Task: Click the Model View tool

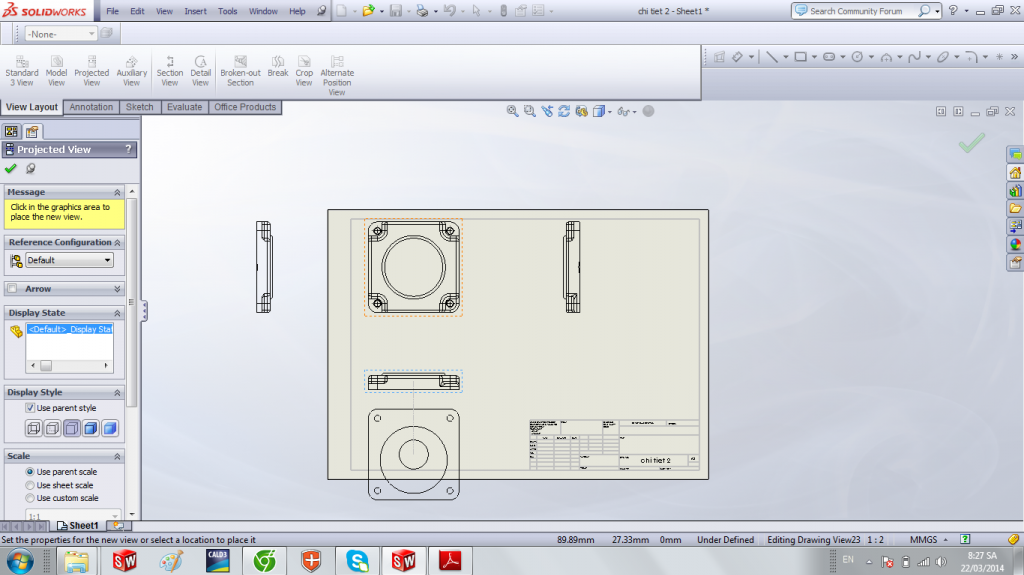Action: tap(56, 71)
